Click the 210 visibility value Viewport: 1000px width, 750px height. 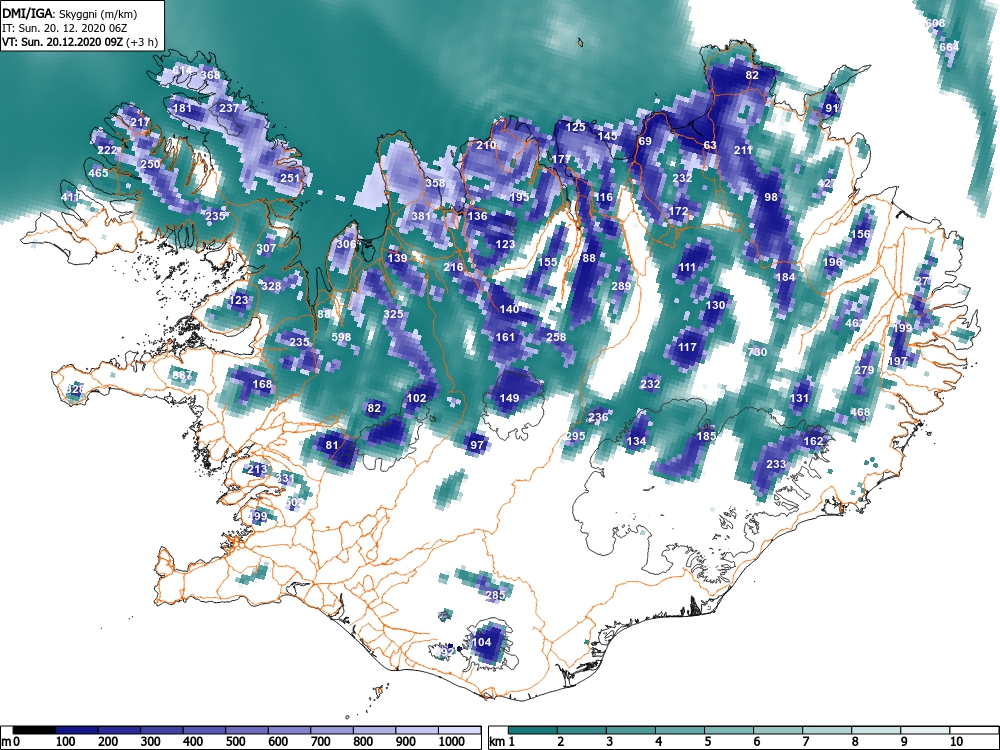click(x=486, y=145)
